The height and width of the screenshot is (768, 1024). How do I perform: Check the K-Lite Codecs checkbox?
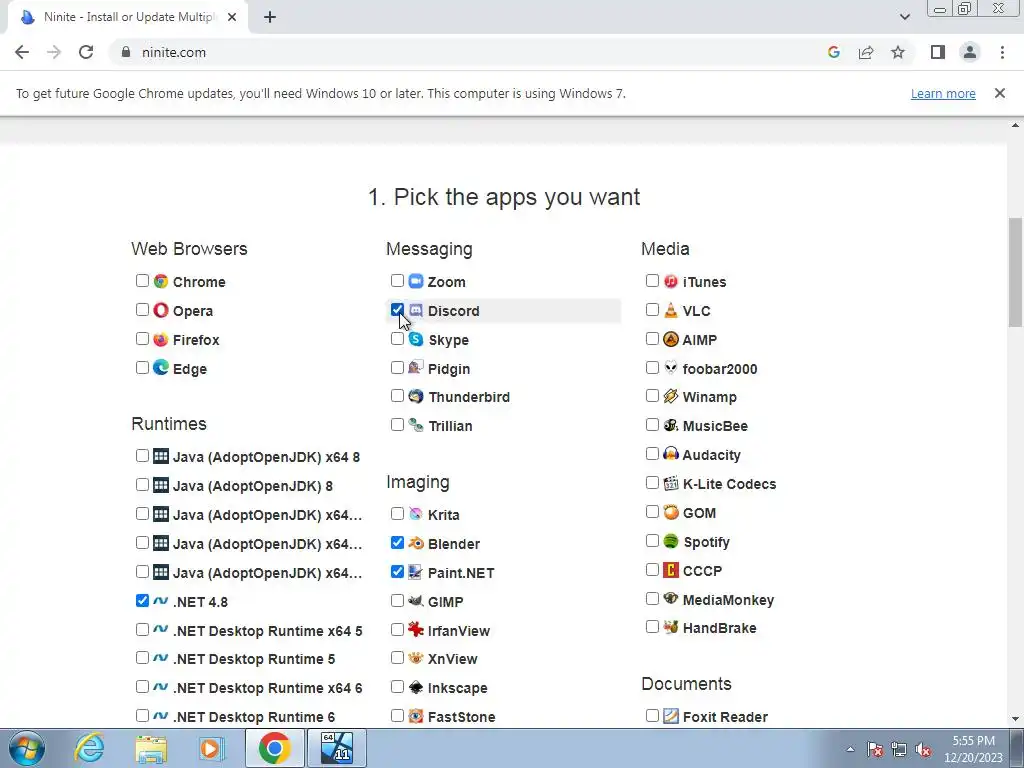pos(652,483)
